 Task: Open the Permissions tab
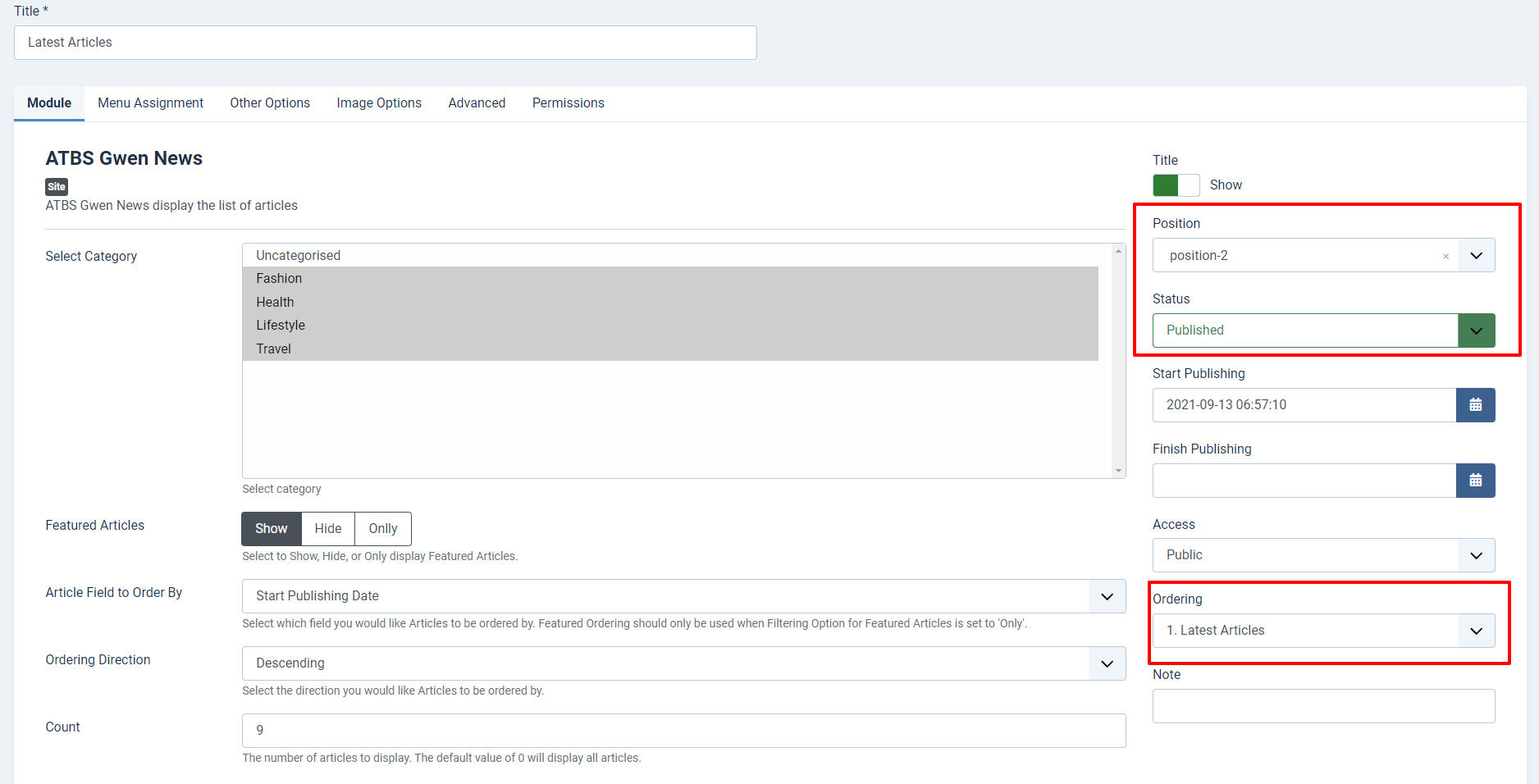tap(568, 103)
